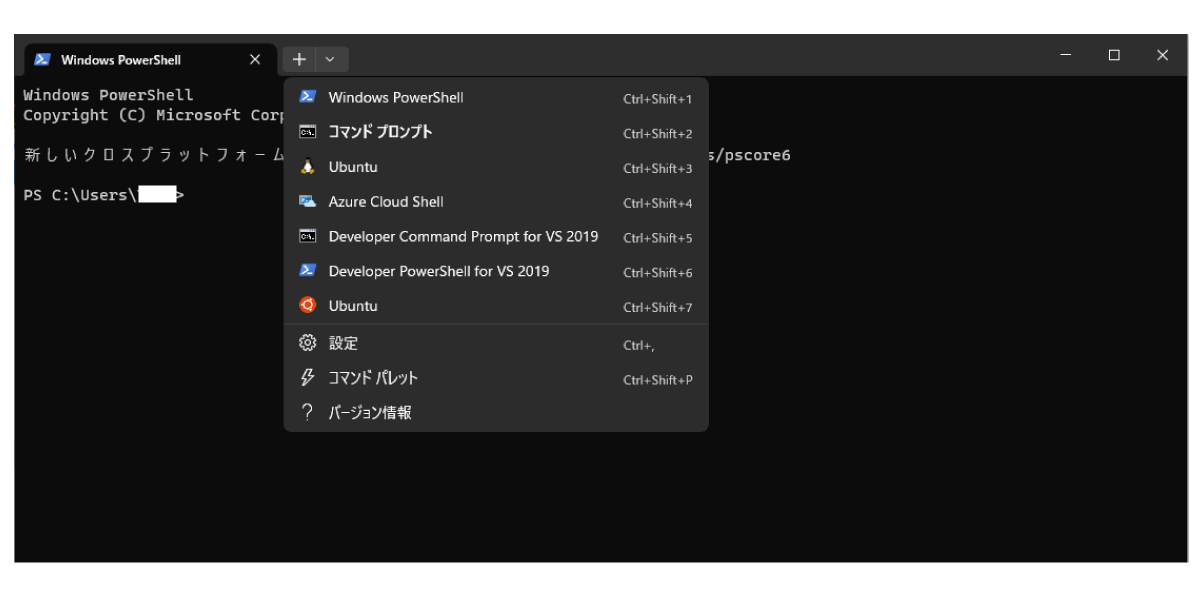This screenshot has width=1200, height=600.
Task: Open Ubuntu profile with Ctrl+Shift+3
Action: 496,167
